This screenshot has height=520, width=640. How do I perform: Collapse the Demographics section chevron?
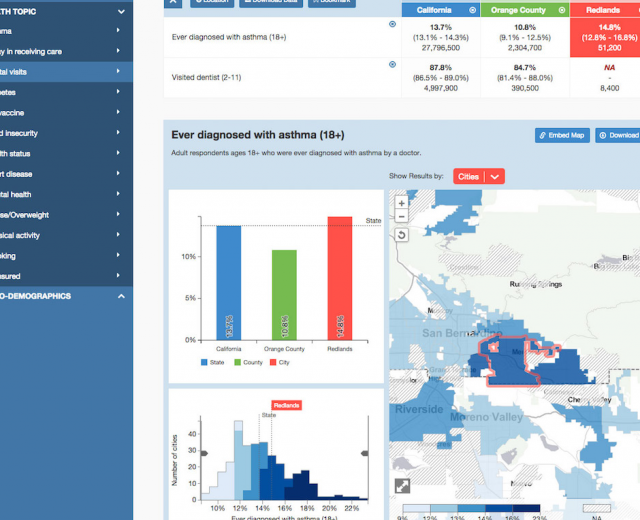tap(121, 296)
